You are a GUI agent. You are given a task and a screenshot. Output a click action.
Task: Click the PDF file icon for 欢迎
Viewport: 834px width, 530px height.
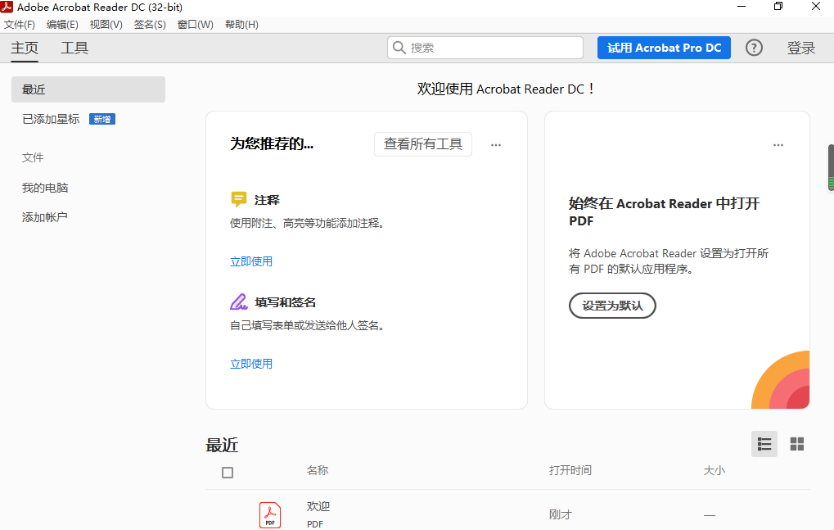click(x=270, y=514)
